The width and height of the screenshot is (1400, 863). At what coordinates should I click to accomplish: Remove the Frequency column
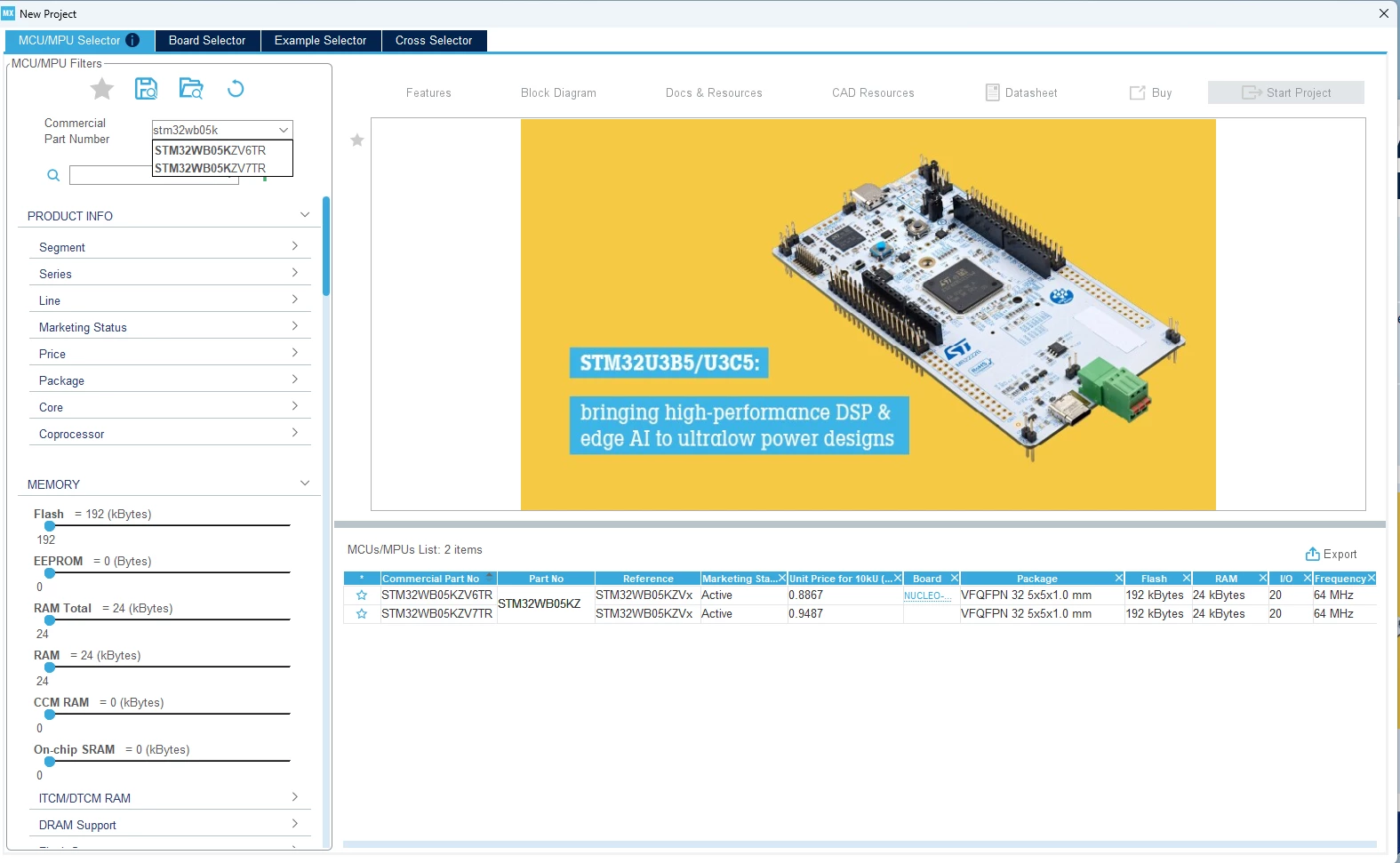click(x=1372, y=578)
